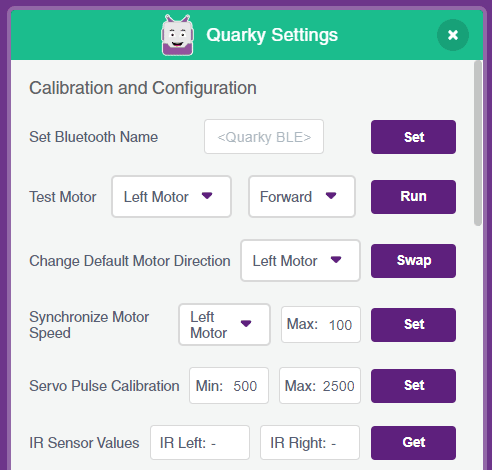The width and height of the screenshot is (492, 470).
Task: Click the settings panel vertical scrollbar
Action: [x=478, y=143]
